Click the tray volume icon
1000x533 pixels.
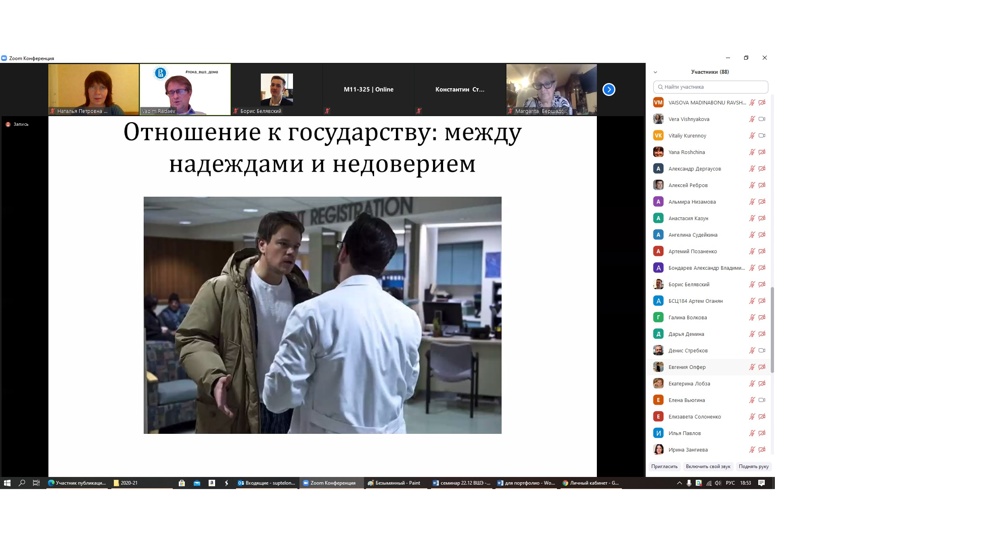click(718, 483)
